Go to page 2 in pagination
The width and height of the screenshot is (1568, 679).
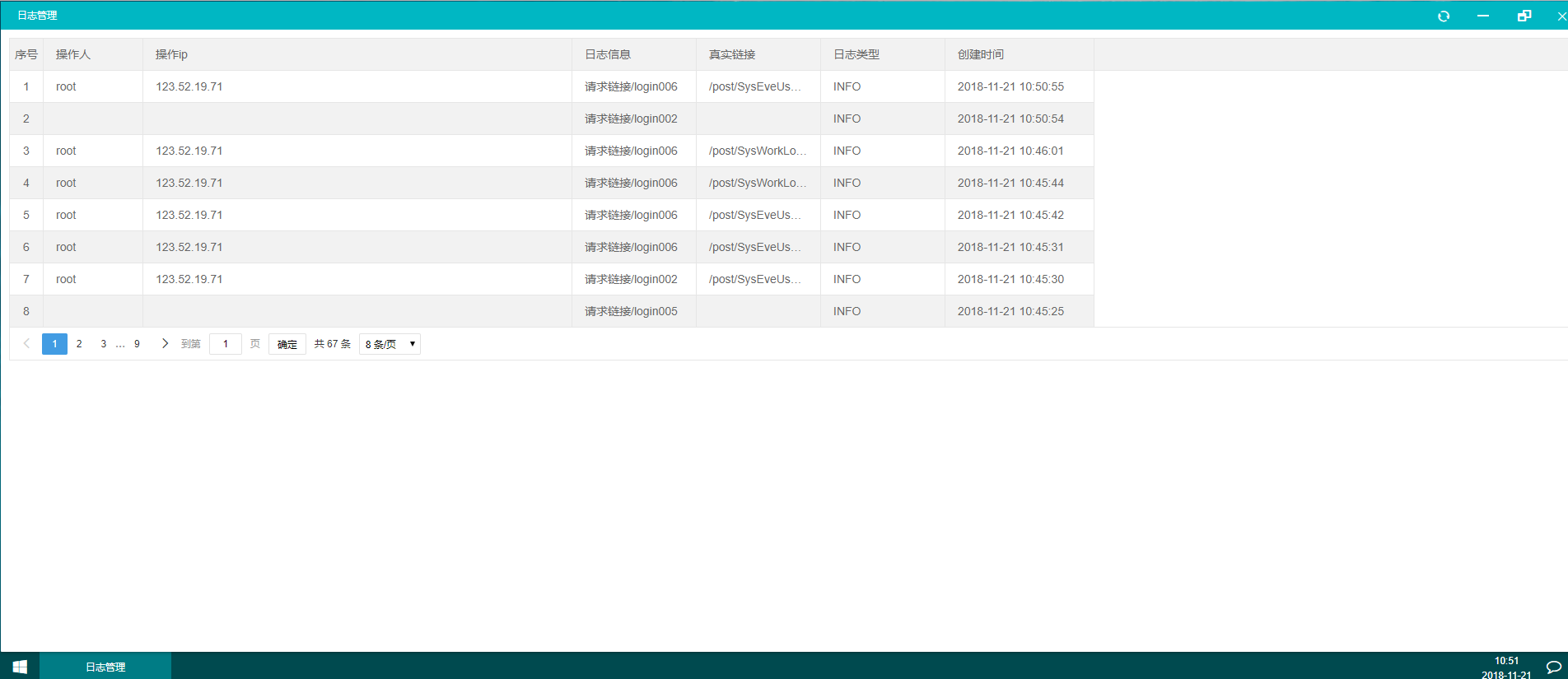pos(79,344)
